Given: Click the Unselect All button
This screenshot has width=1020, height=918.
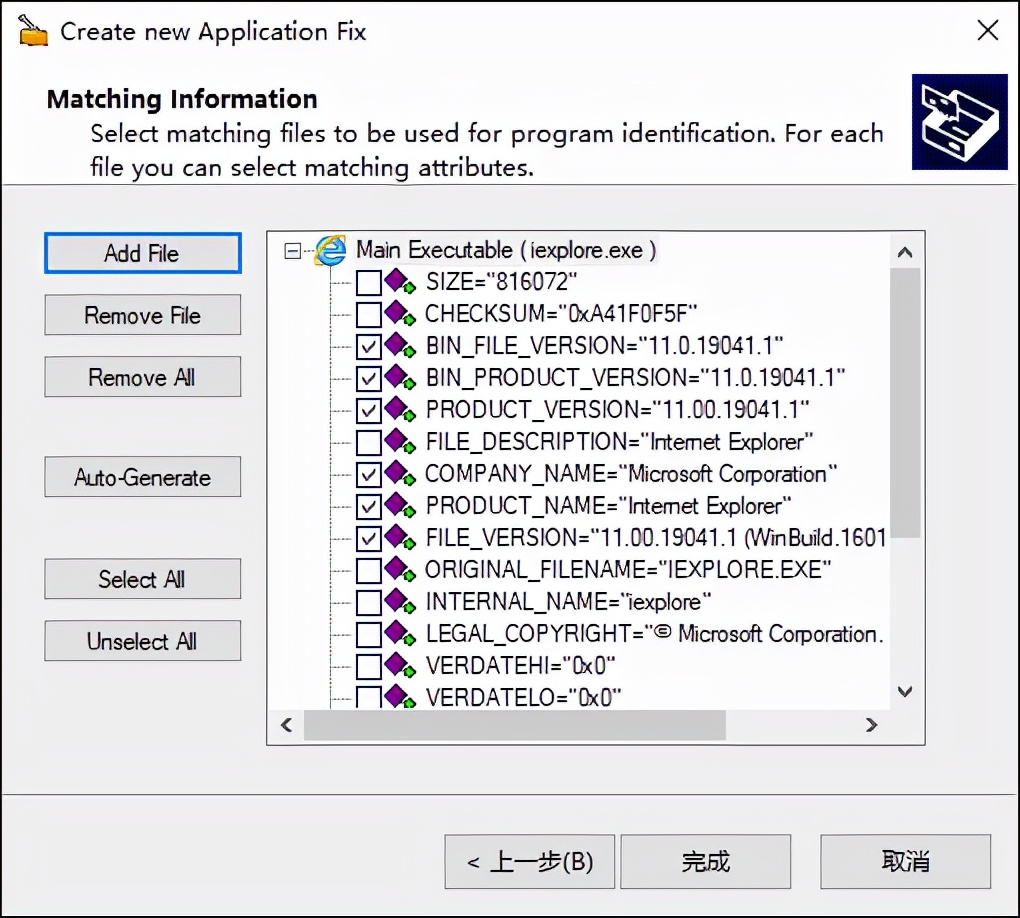Looking at the screenshot, I should coord(142,641).
